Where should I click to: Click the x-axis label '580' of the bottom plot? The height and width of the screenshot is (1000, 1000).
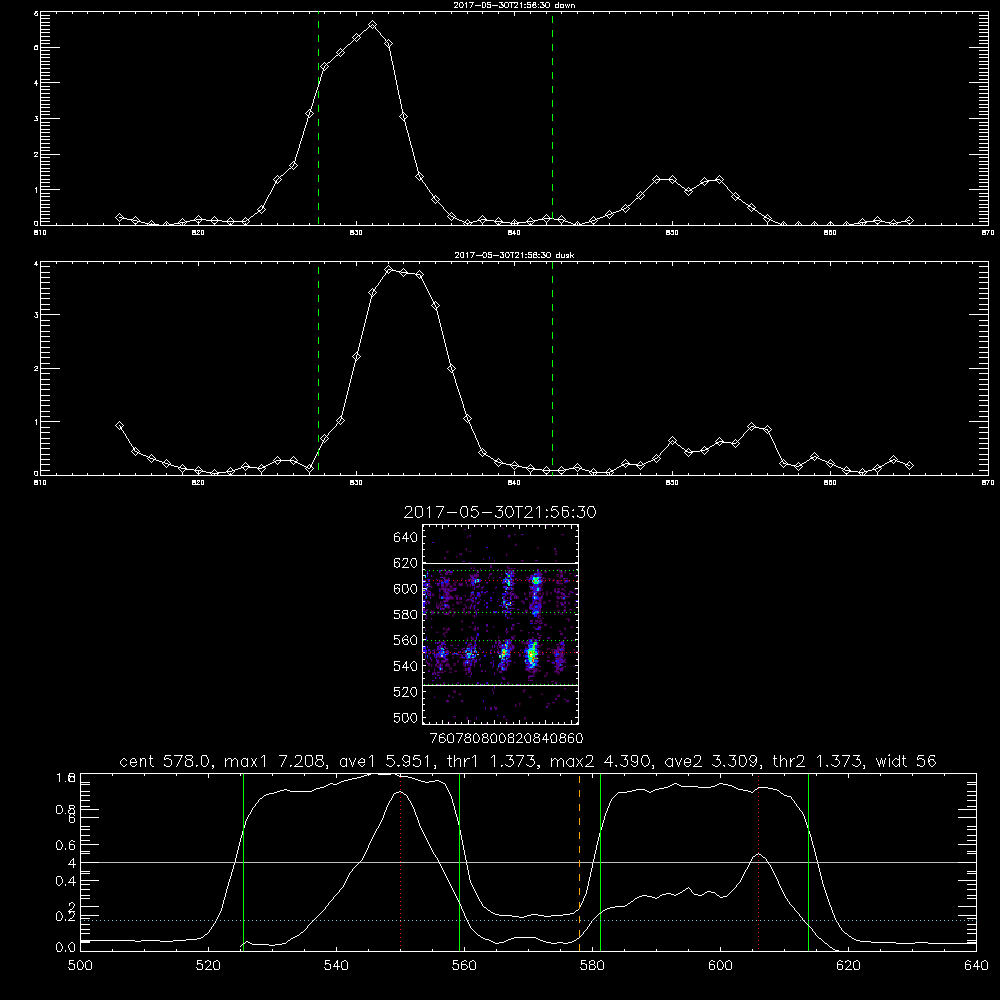coord(592,966)
